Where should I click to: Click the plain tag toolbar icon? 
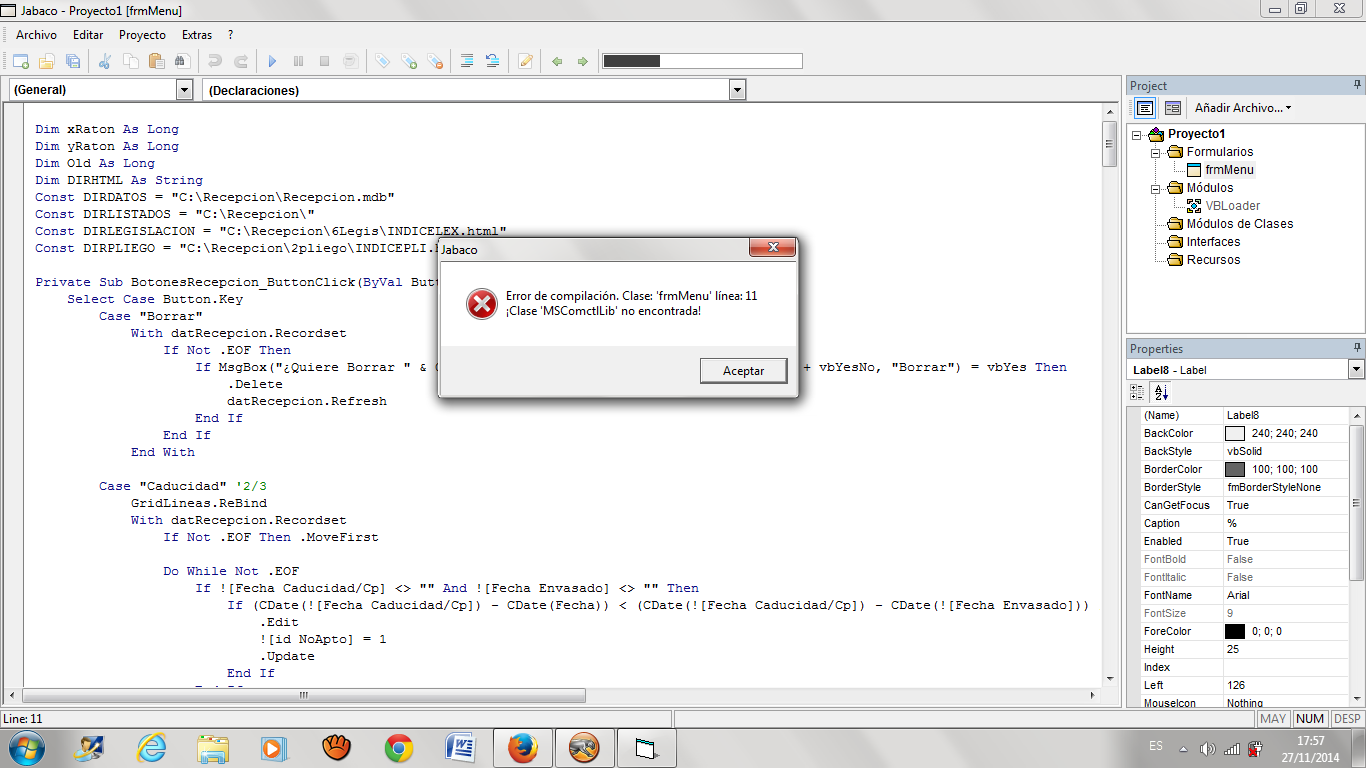[x=382, y=61]
